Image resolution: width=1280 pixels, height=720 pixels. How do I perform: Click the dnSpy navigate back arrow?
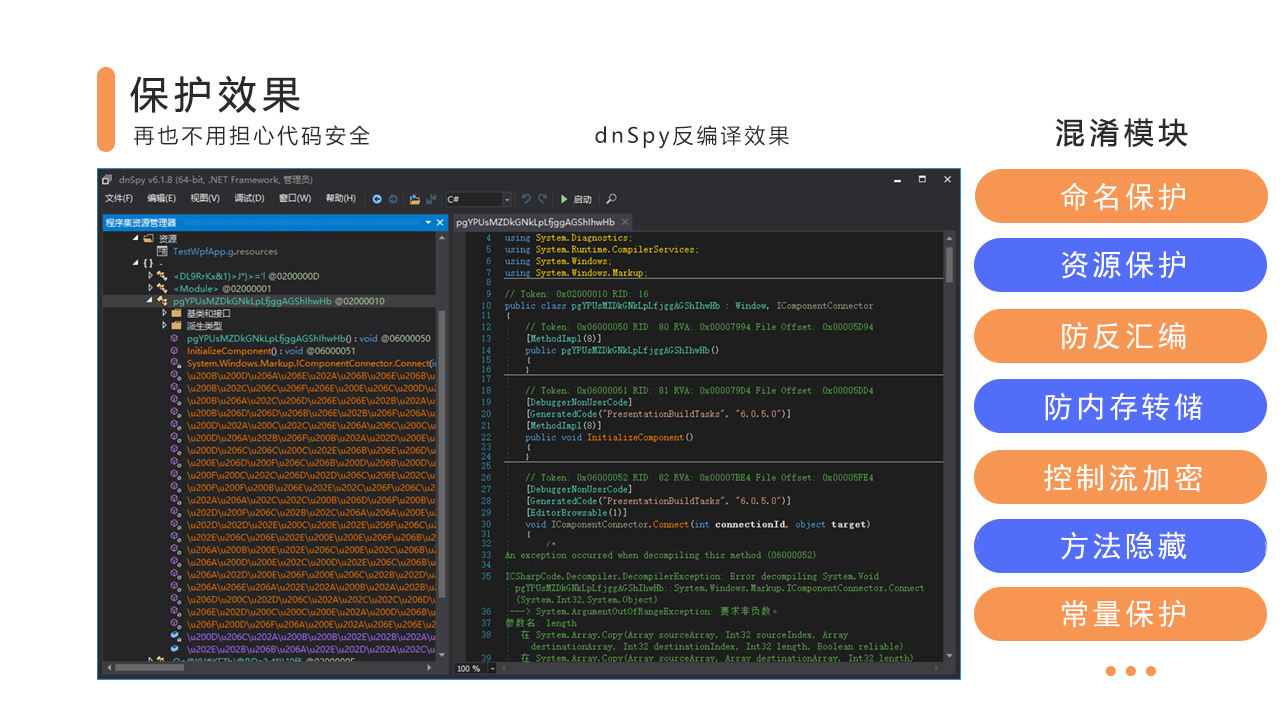[x=377, y=199]
